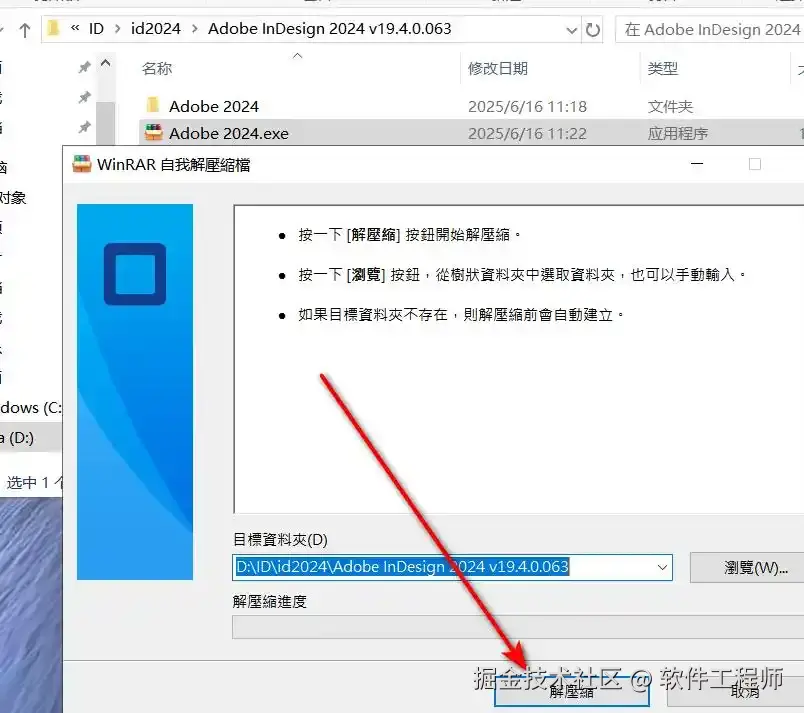Minimize the WinRAR self-extractor window
The width and height of the screenshot is (804, 713).
point(697,164)
